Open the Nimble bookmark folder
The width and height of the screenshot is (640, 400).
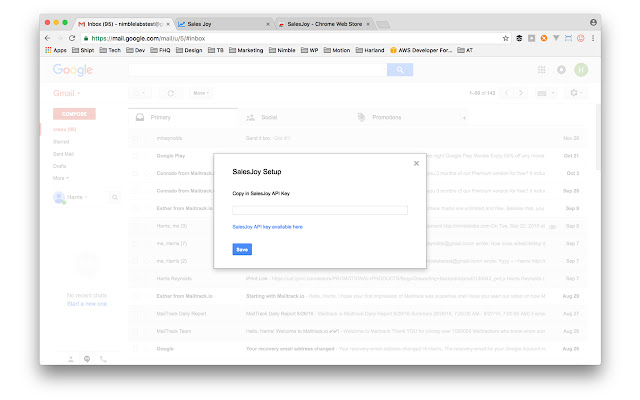coord(282,50)
